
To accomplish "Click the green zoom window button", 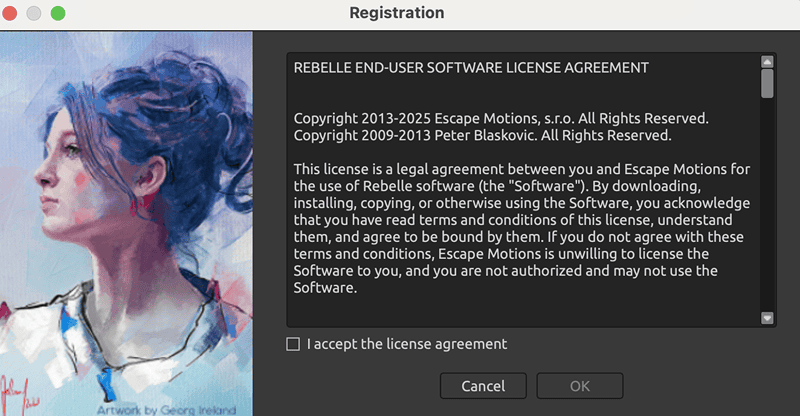I will [58, 13].
